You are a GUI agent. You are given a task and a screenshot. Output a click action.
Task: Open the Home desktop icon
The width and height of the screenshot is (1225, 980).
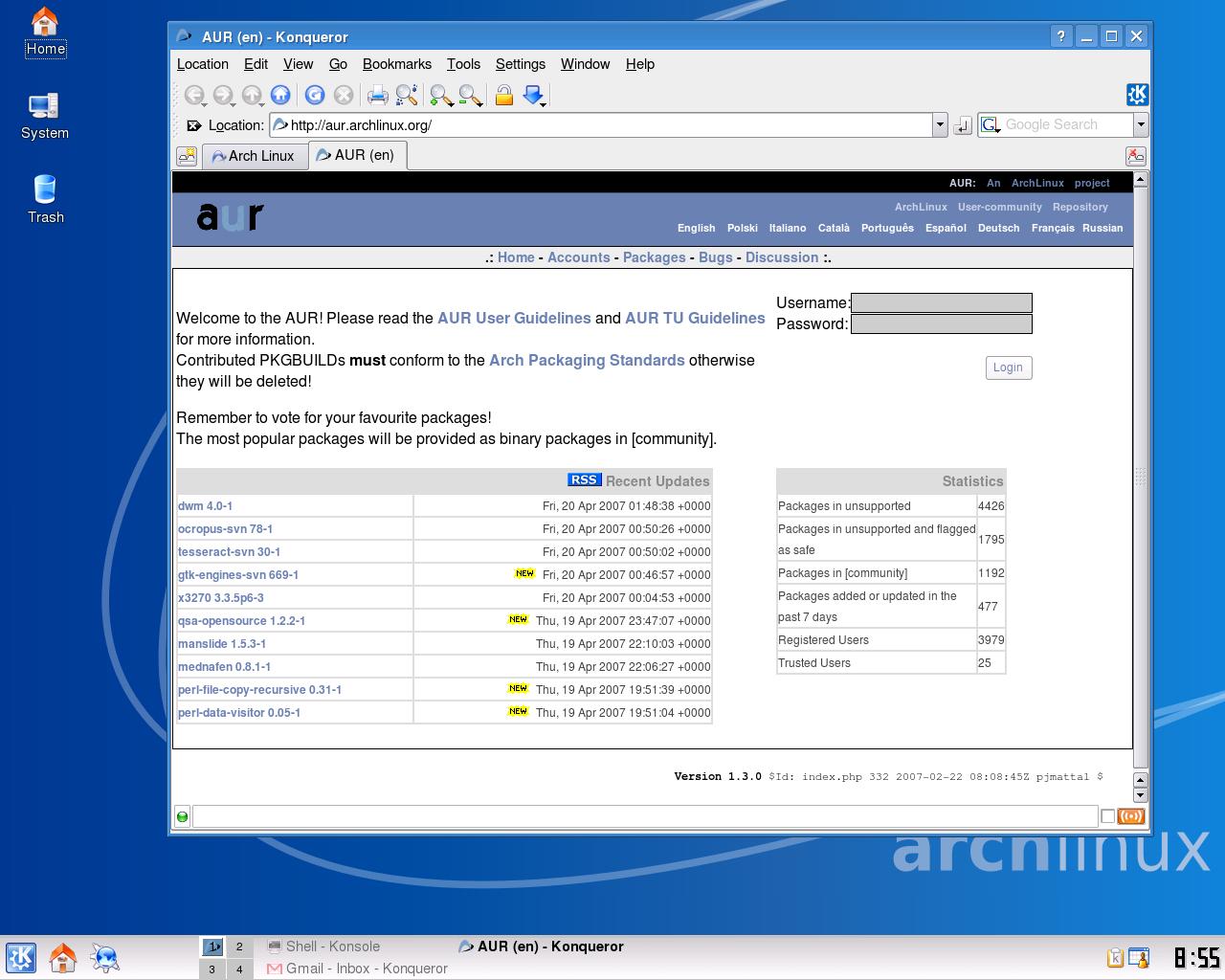[x=45, y=33]
